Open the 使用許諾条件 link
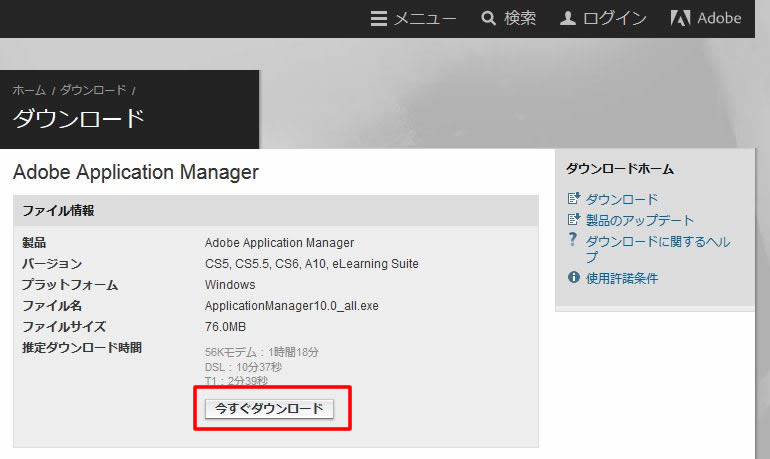Viewport: 770px width, 459px height. (622, 278)
